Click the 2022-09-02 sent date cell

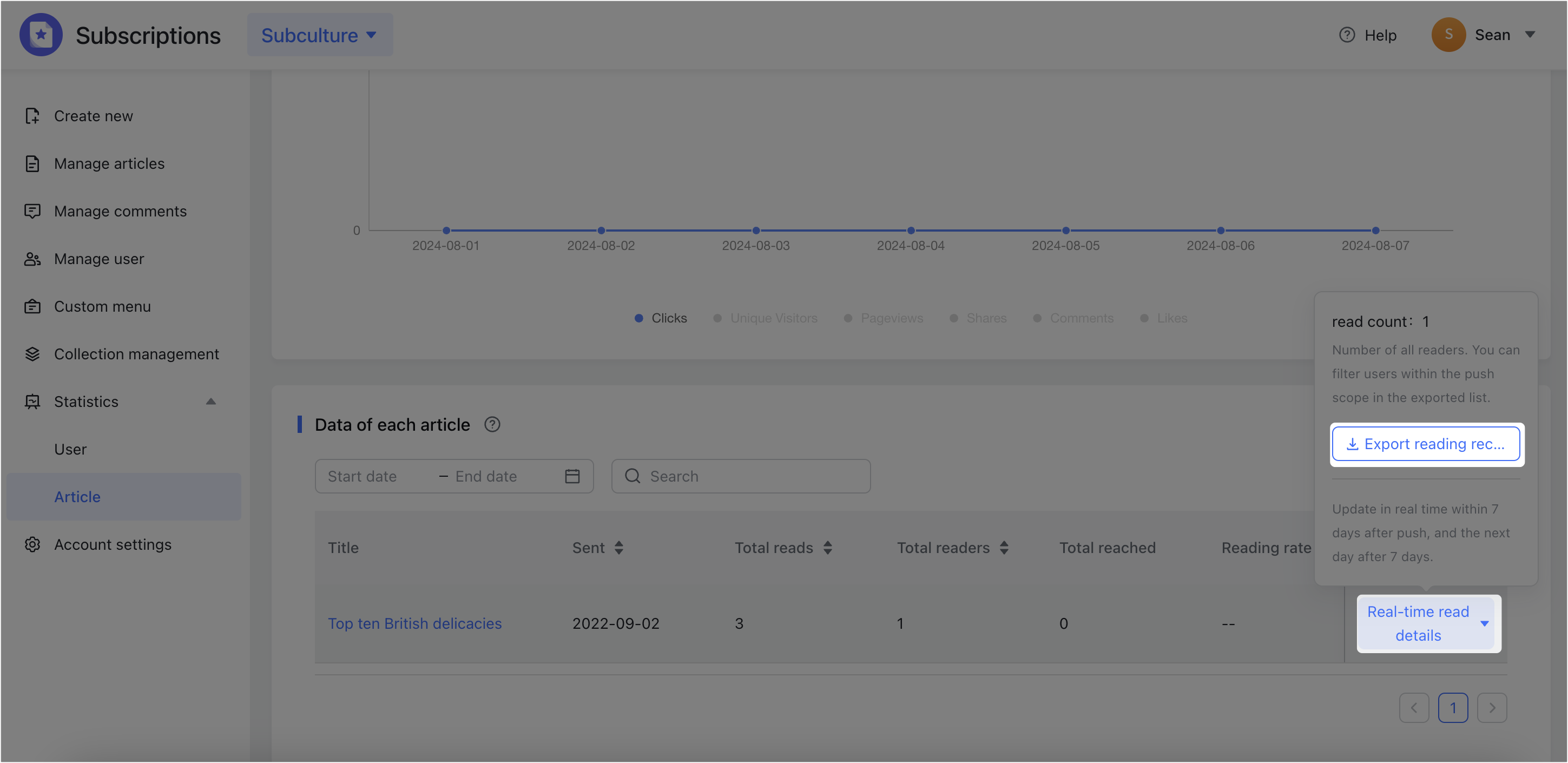(615, 623)
